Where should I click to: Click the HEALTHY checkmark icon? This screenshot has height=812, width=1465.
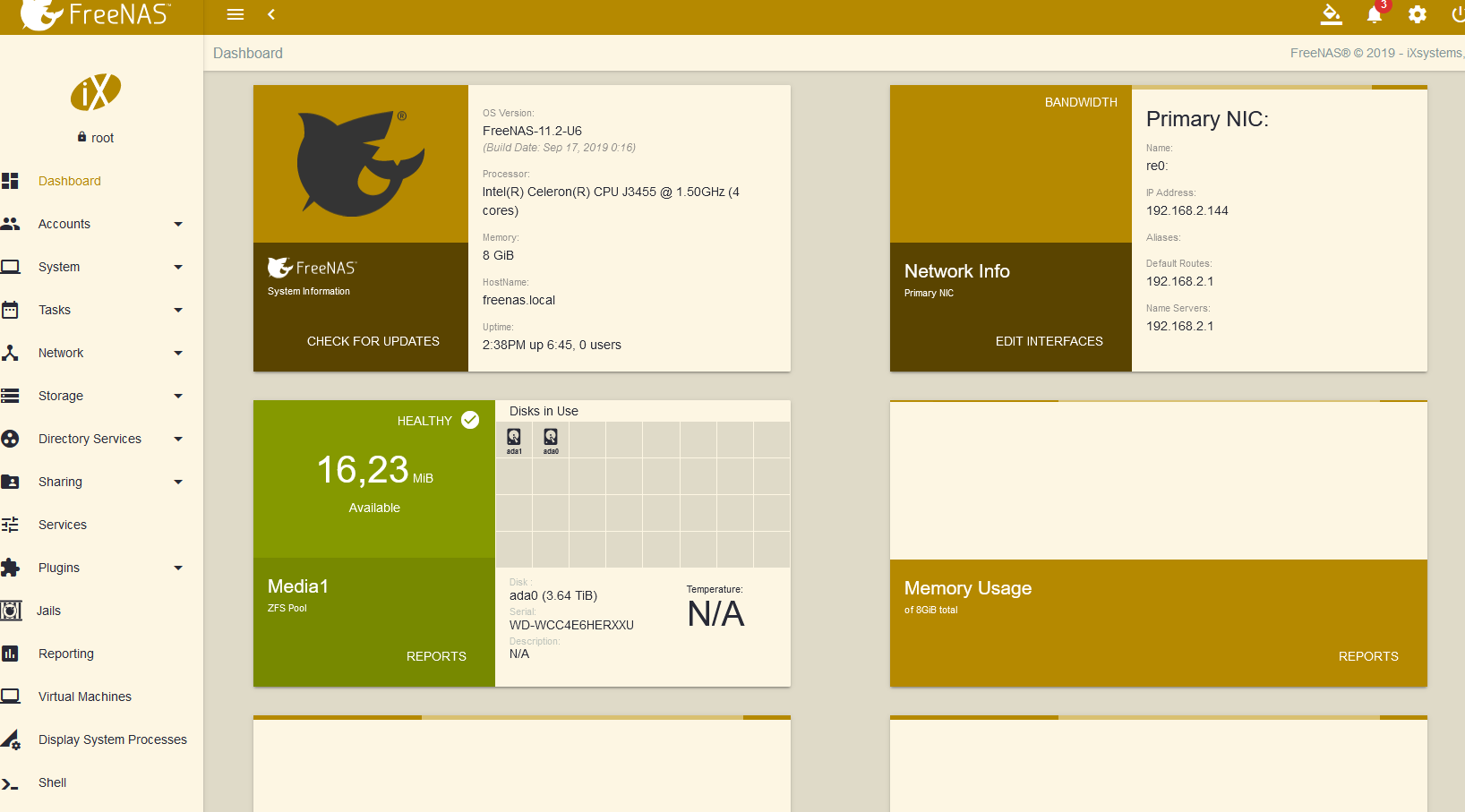(x=470, y=420)
